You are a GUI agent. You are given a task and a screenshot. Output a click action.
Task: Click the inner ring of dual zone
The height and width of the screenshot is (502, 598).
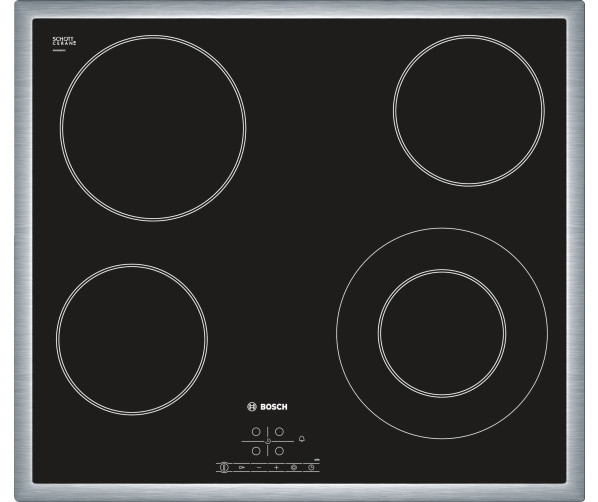tap(442, 333)
